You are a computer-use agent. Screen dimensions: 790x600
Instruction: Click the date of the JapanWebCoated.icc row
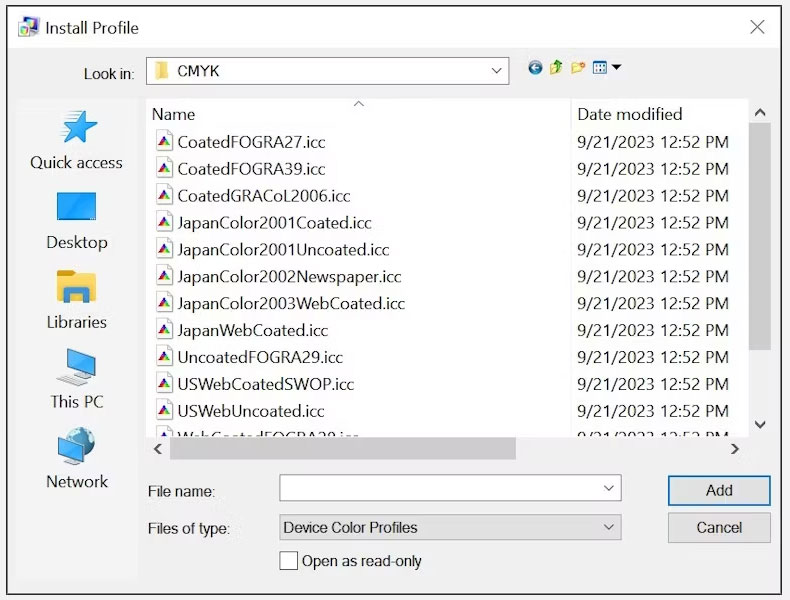point(653,330)
